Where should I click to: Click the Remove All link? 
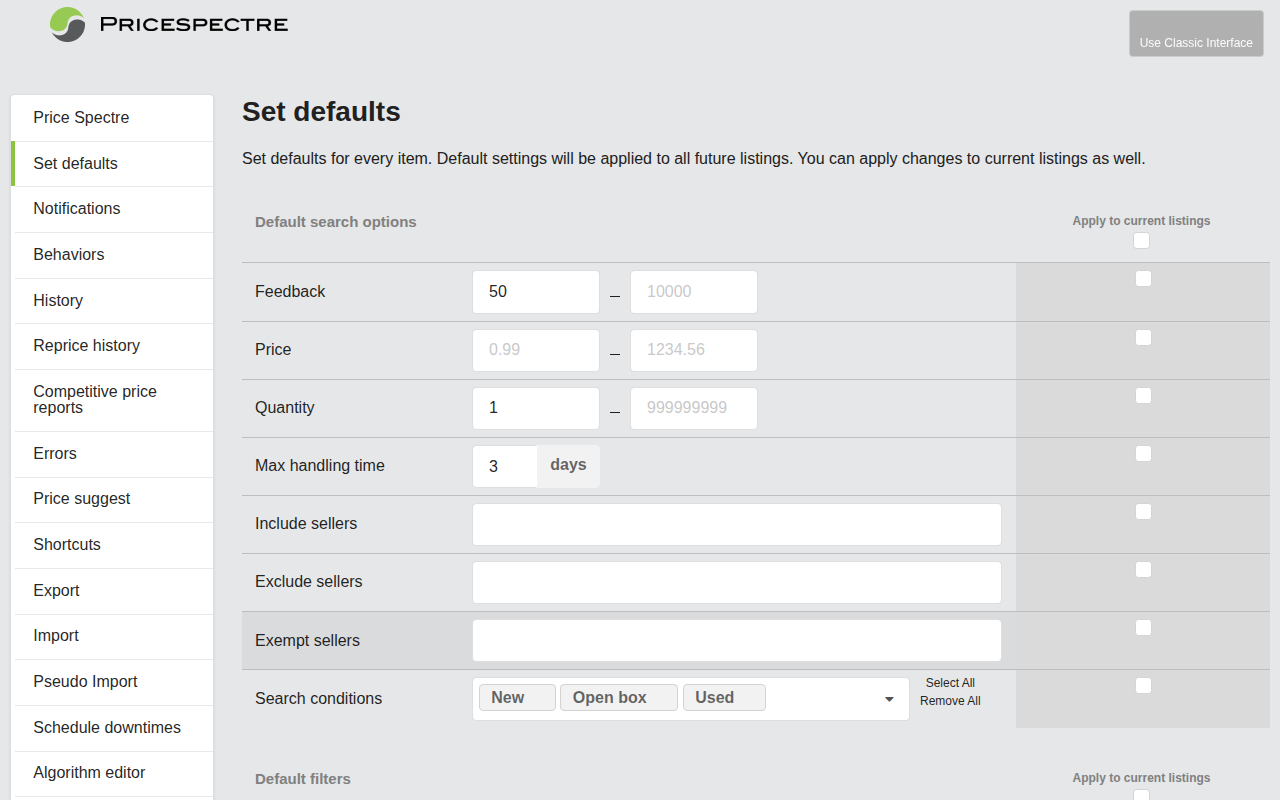tap(949, 701)
